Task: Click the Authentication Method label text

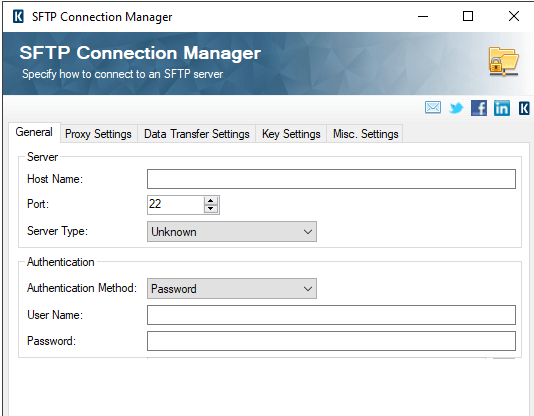Action: (82, 288)
